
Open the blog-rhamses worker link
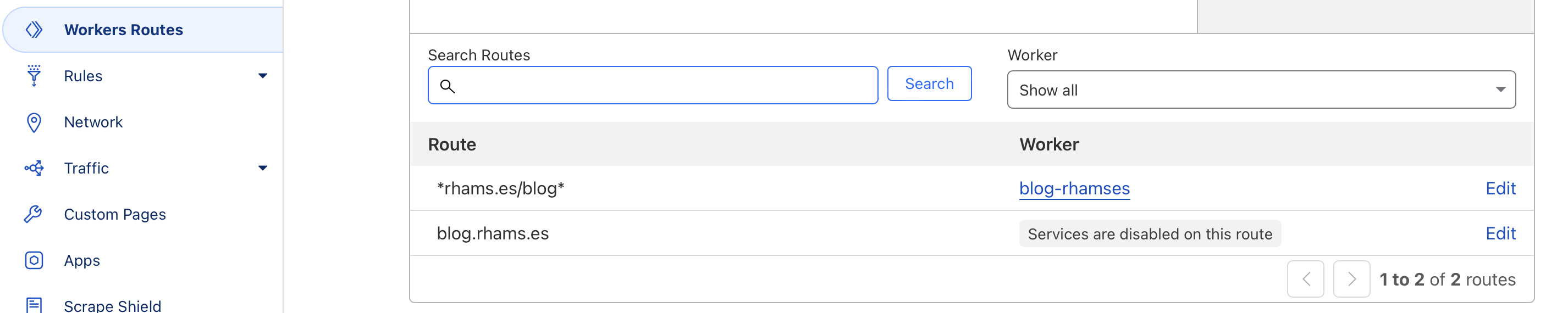tap(1074, 188)
